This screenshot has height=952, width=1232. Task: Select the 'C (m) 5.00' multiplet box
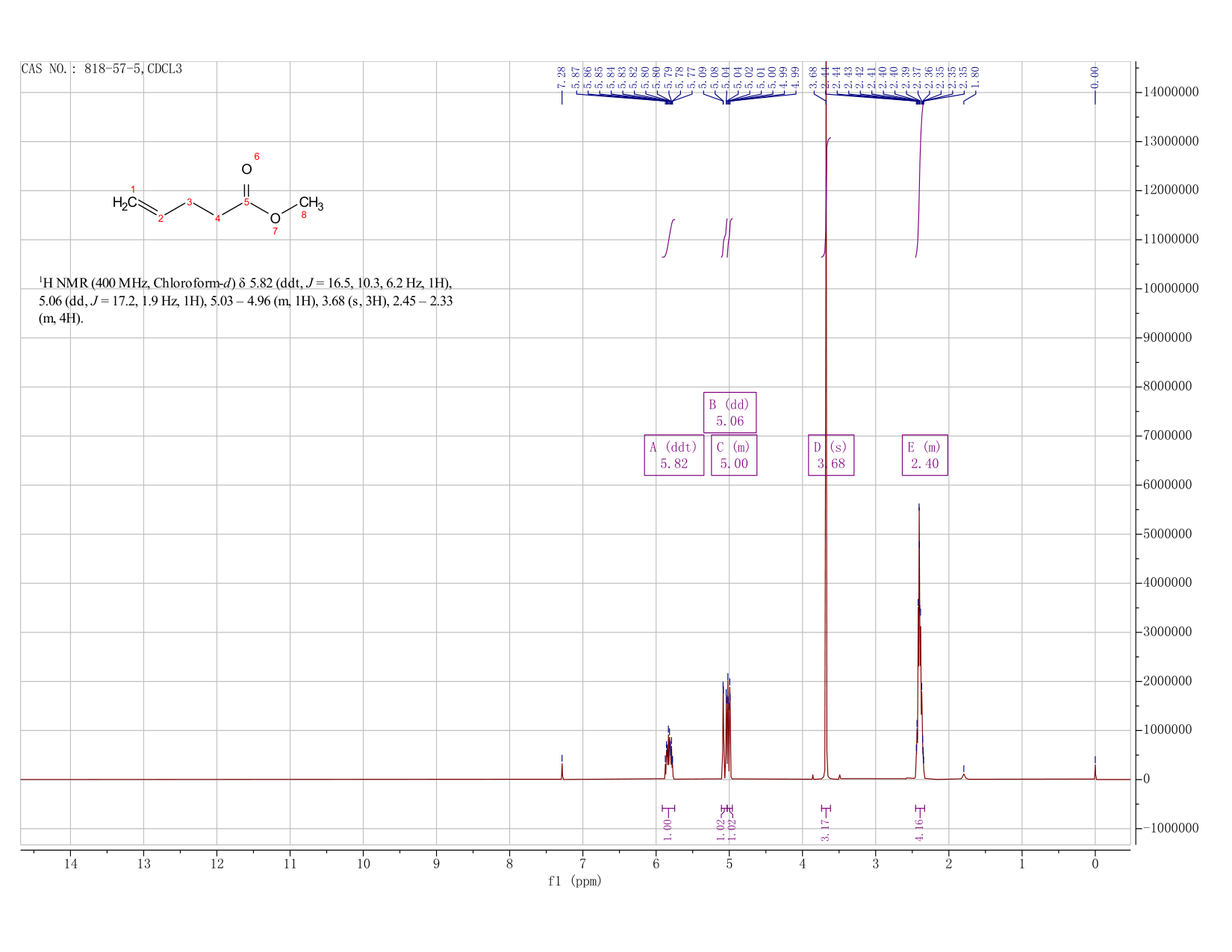[734, 455]
